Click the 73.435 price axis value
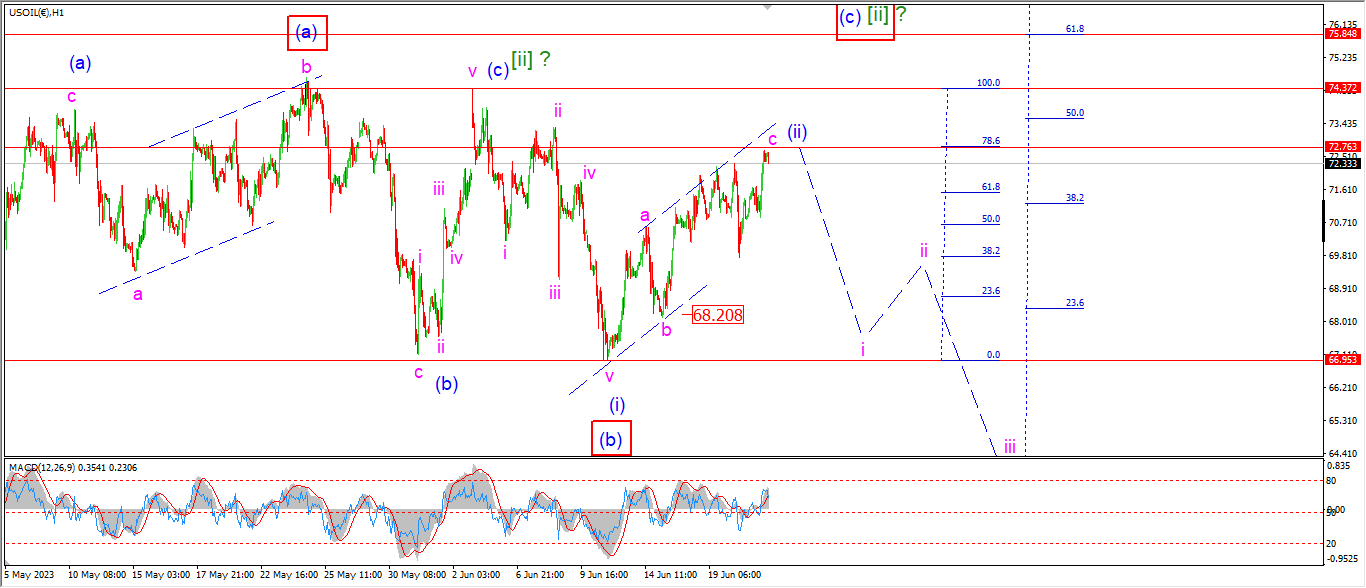The image size is (1366, 588). click(1344, 123)
